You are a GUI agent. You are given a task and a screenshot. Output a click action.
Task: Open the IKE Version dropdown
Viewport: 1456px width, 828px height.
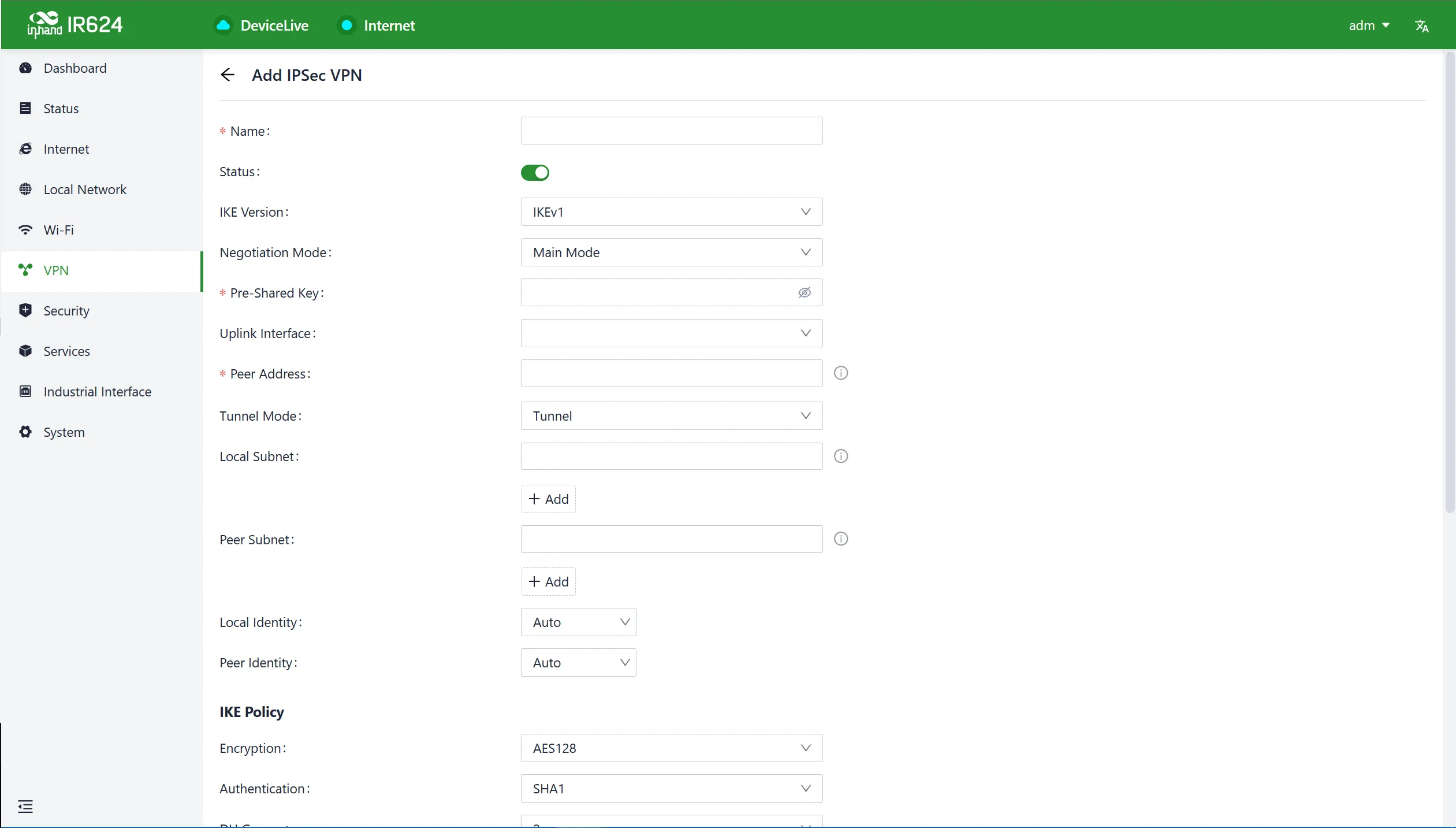[672, 212]
